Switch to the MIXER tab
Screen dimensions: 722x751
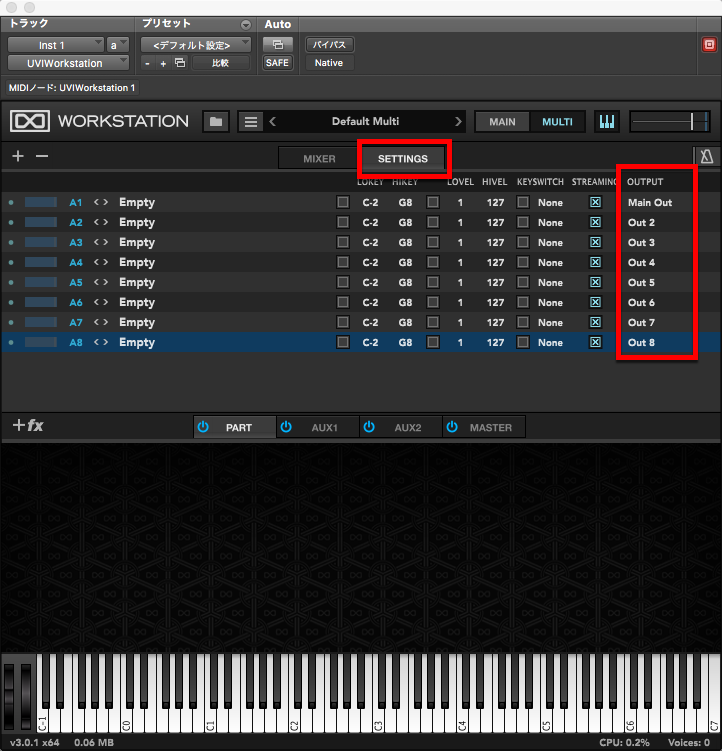[x=320, y=159]
